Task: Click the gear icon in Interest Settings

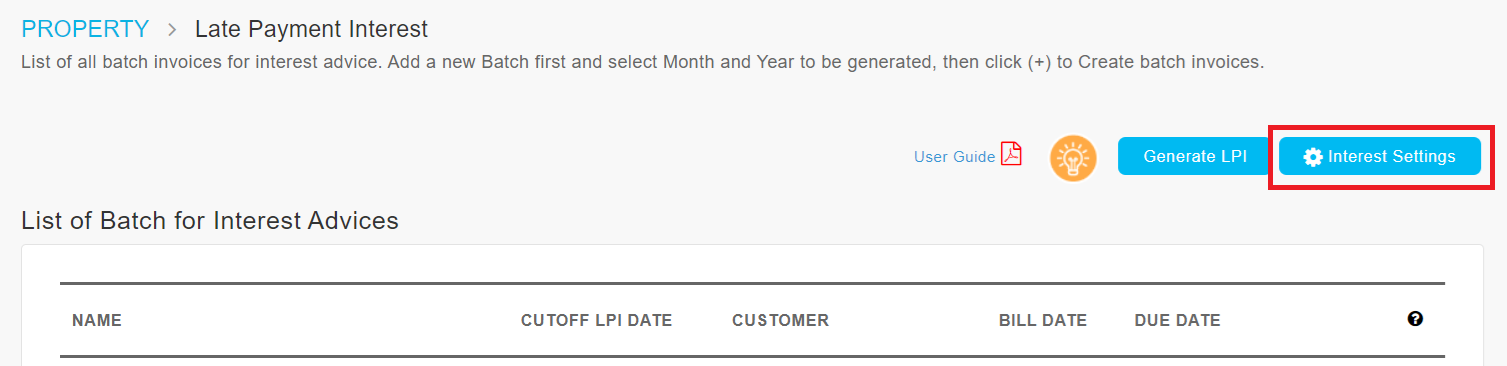Action: (1313, 157)
